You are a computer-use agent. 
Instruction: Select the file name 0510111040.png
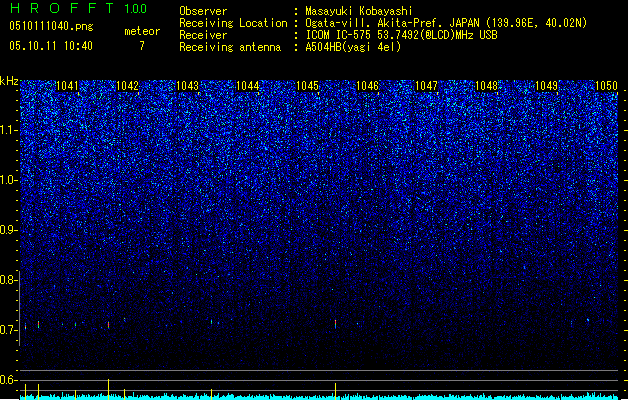[51, 26]
